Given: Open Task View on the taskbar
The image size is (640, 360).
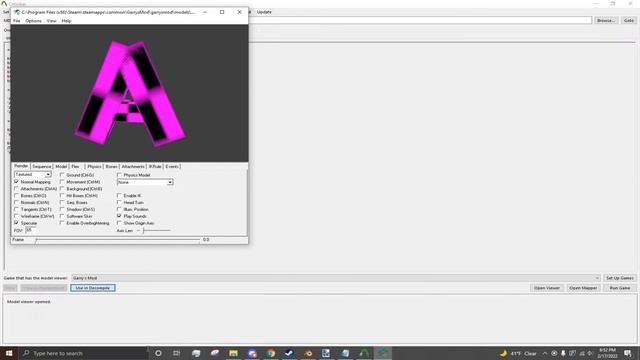Looking at the screenshot, I should 177,353.
